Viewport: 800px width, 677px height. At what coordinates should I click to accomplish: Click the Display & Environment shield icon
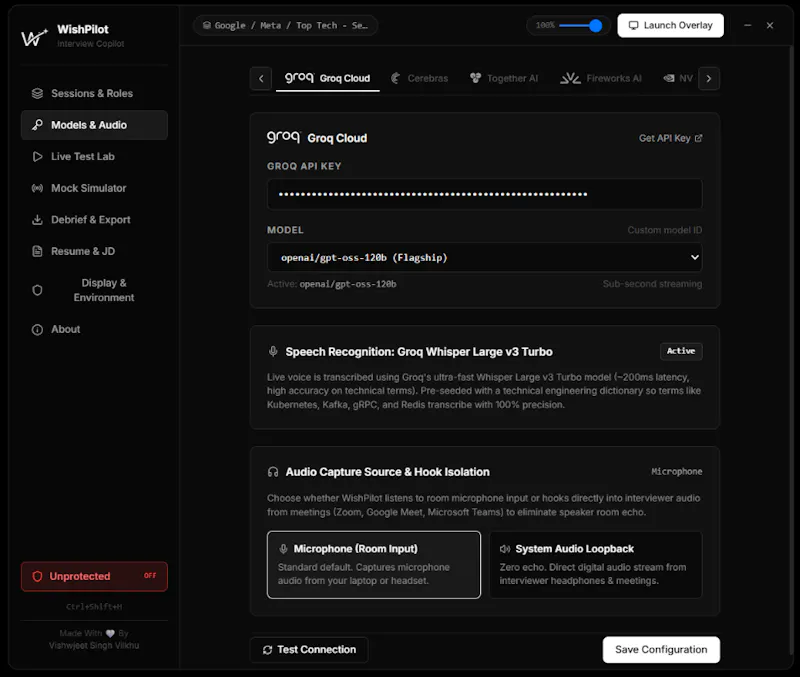(37, 290)
